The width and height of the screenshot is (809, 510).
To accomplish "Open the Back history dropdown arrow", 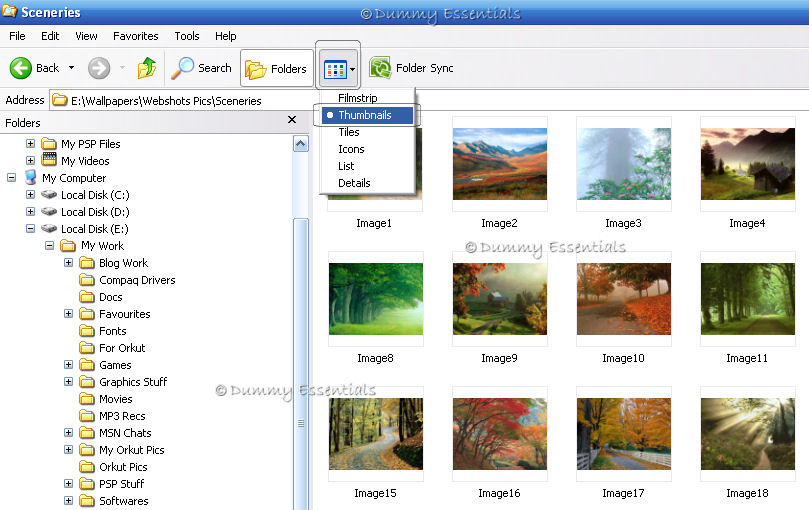I will tap(71, 68).
